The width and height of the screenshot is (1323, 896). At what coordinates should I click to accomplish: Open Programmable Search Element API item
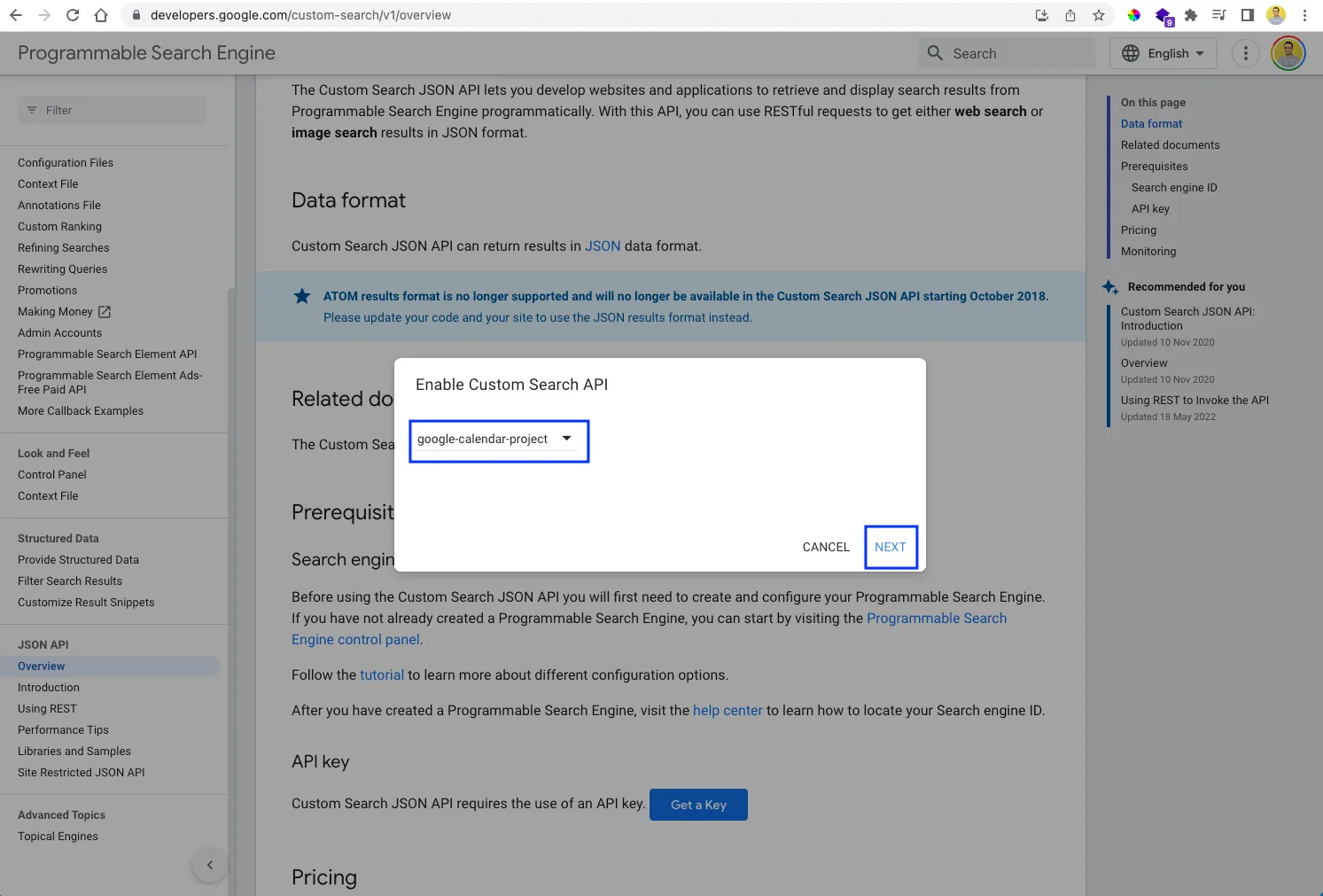107,355
